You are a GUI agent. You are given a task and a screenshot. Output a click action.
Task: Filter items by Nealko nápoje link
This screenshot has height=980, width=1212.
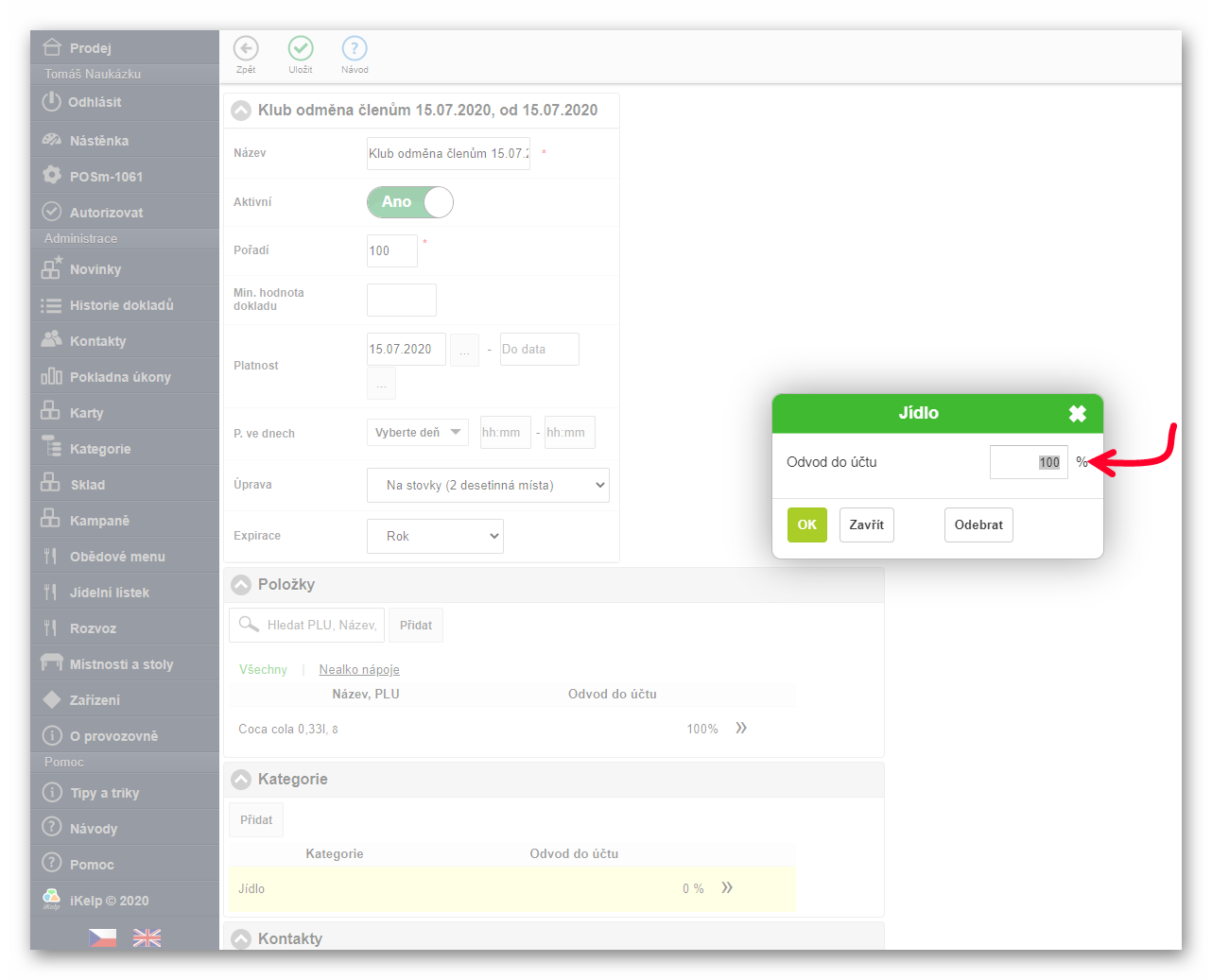pos(359,669)
